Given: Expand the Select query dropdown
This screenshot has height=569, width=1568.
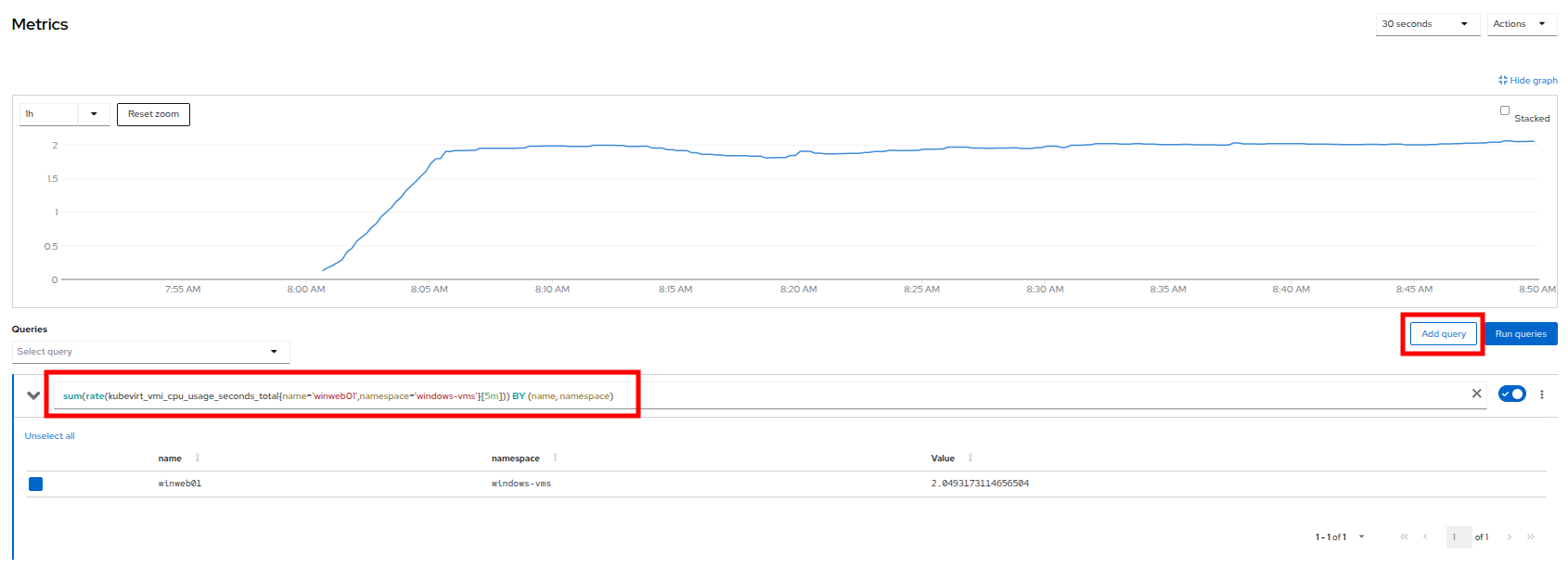Looking at the screenshot, I should tap(150, 352).
